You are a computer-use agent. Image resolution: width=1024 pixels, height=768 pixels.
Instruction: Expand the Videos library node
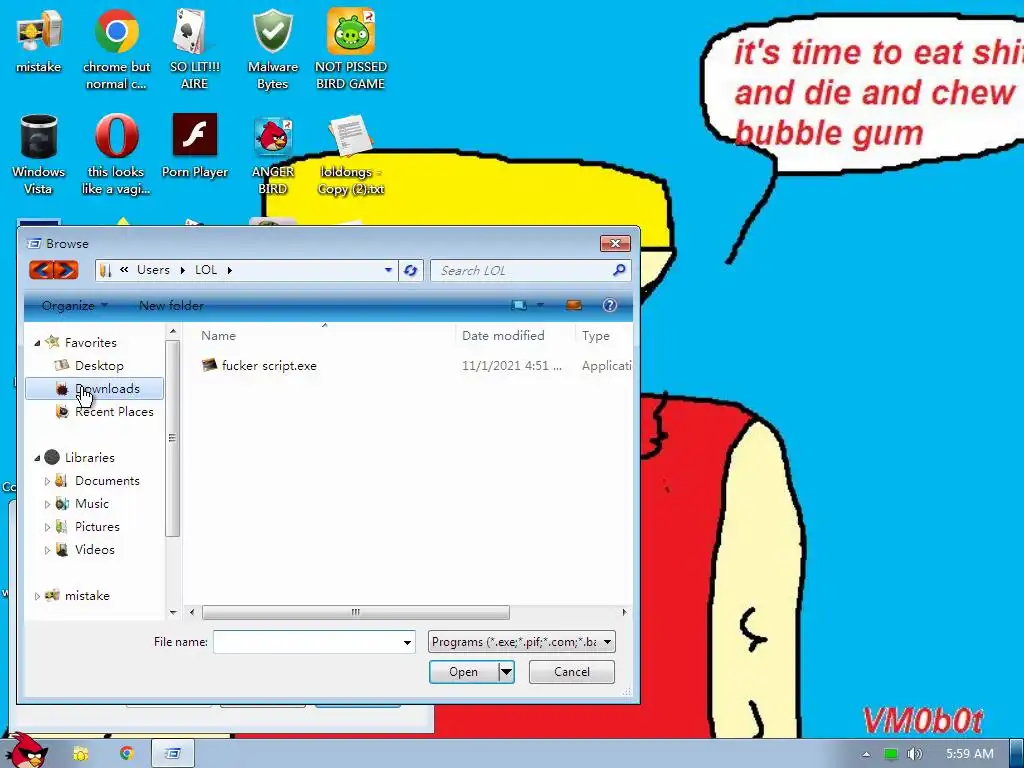tap(47, 550)
